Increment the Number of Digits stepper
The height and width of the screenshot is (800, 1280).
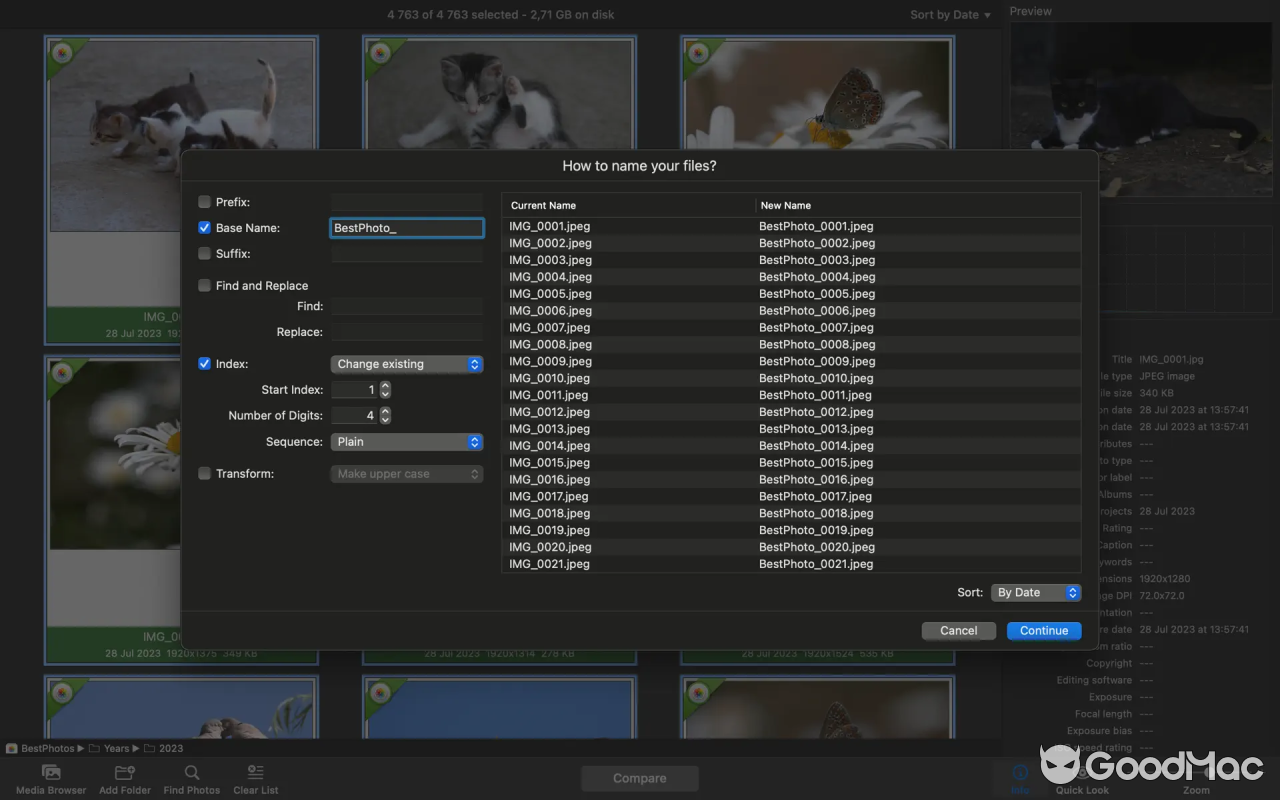coord(385,411)
